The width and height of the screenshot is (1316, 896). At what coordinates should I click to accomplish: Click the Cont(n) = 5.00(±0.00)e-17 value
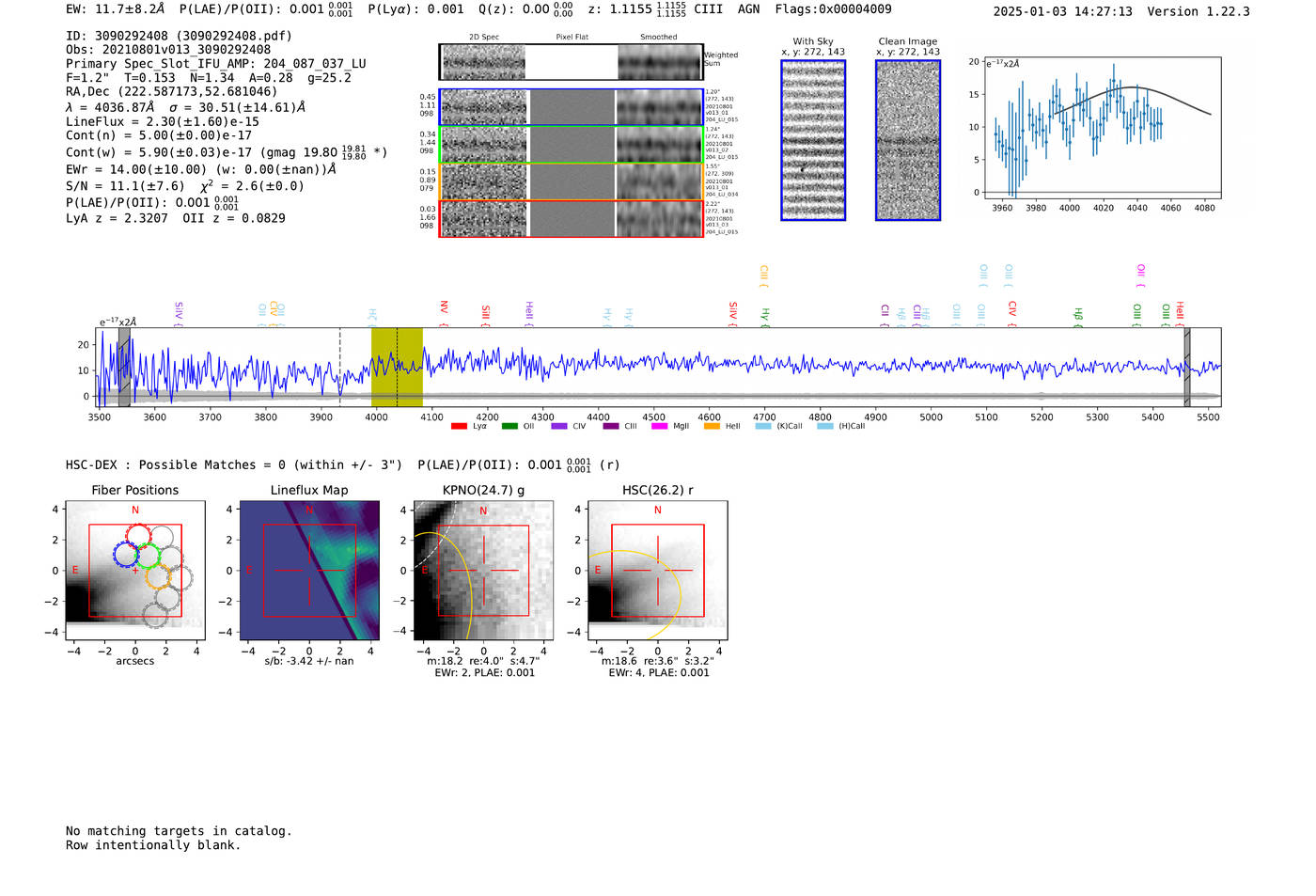pyautogui.click(x=159, y=135)
